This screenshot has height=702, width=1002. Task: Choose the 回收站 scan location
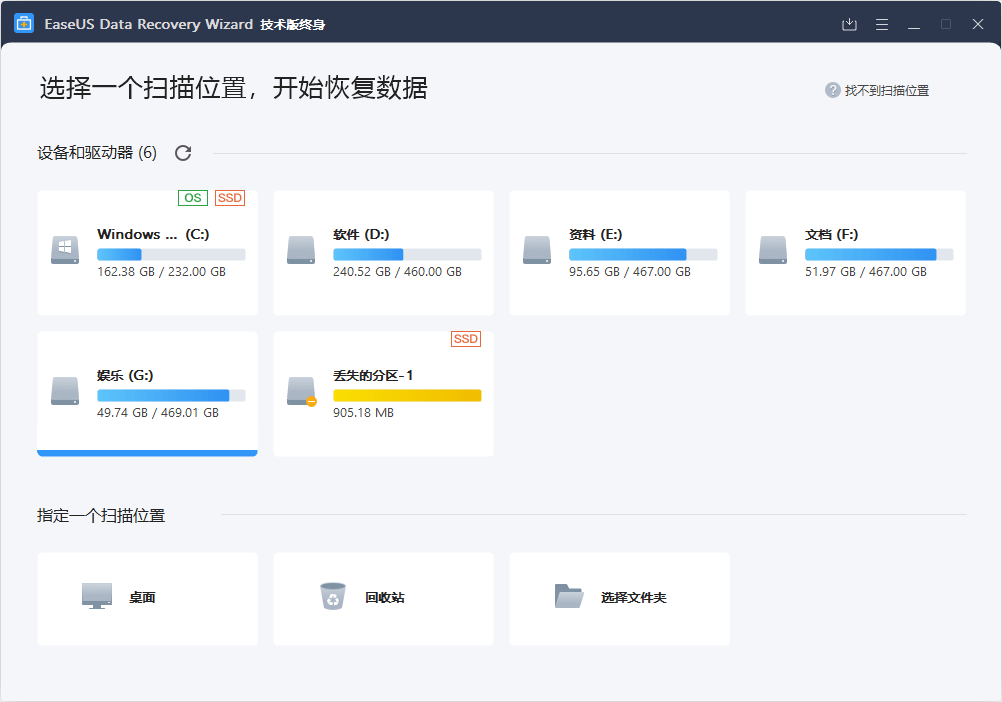pyautogui.click(x=383, y=599)
